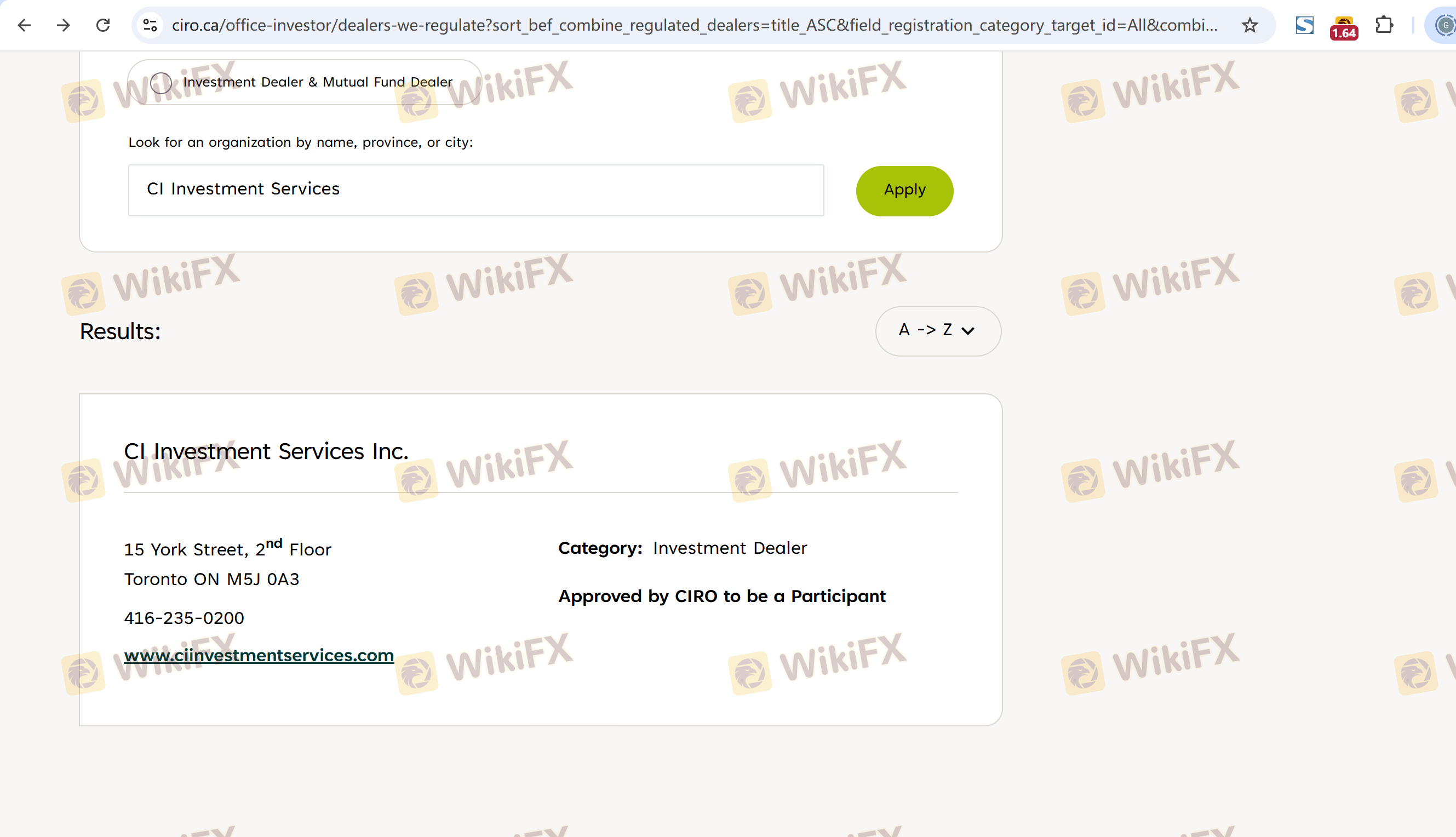The width and height of the screenshot is (1456, 837).
Task: Click the 15 York Street address text
Action: coord(228,549)
